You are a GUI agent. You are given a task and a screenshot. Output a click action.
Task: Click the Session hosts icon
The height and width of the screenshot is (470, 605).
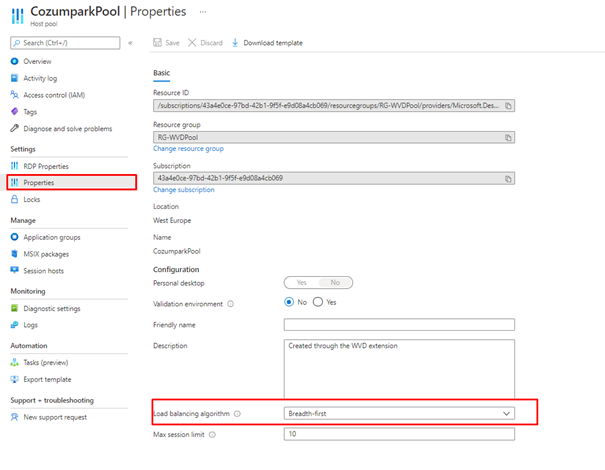tap(15, 270)
